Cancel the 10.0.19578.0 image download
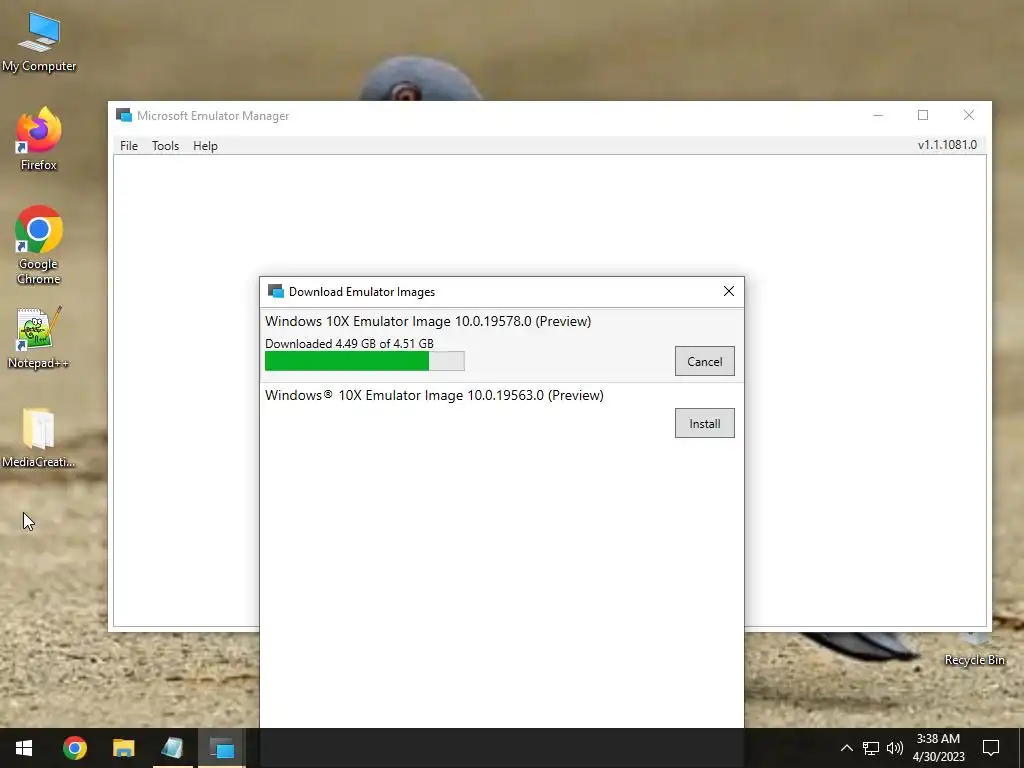 pyautogui.click(x=705, y=361)
